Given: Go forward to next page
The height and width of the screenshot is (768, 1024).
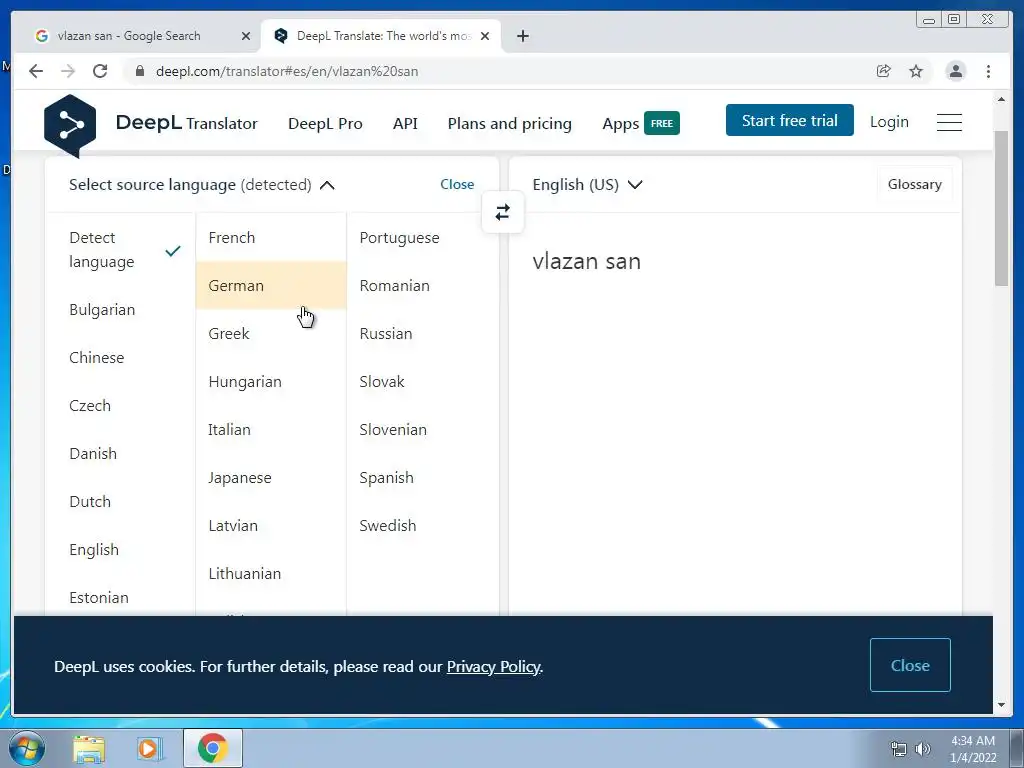Looking at the screenshot, I should (68, 71).
